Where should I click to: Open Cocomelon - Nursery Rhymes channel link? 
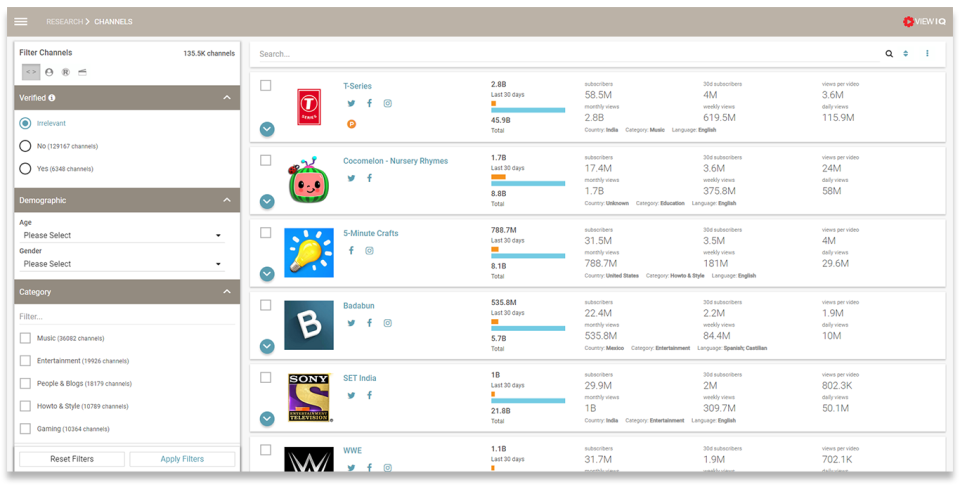[396, 161]
